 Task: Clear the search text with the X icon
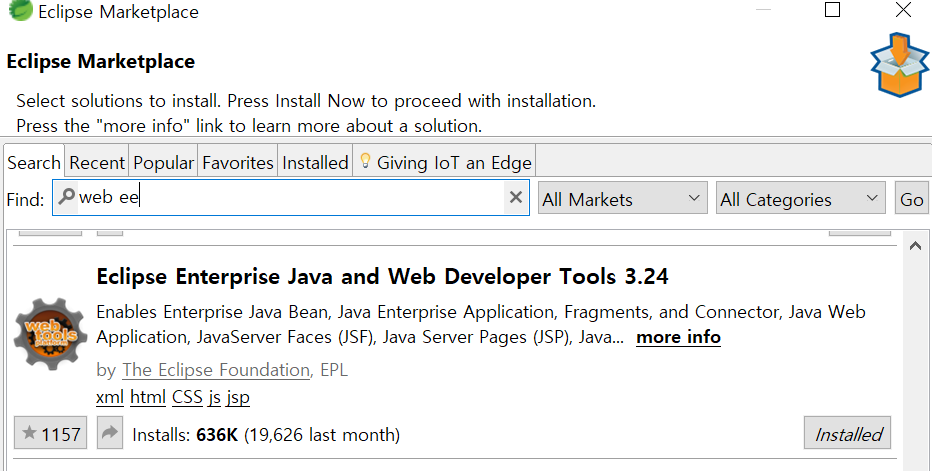pyautogui.click(x=516, y=197)
